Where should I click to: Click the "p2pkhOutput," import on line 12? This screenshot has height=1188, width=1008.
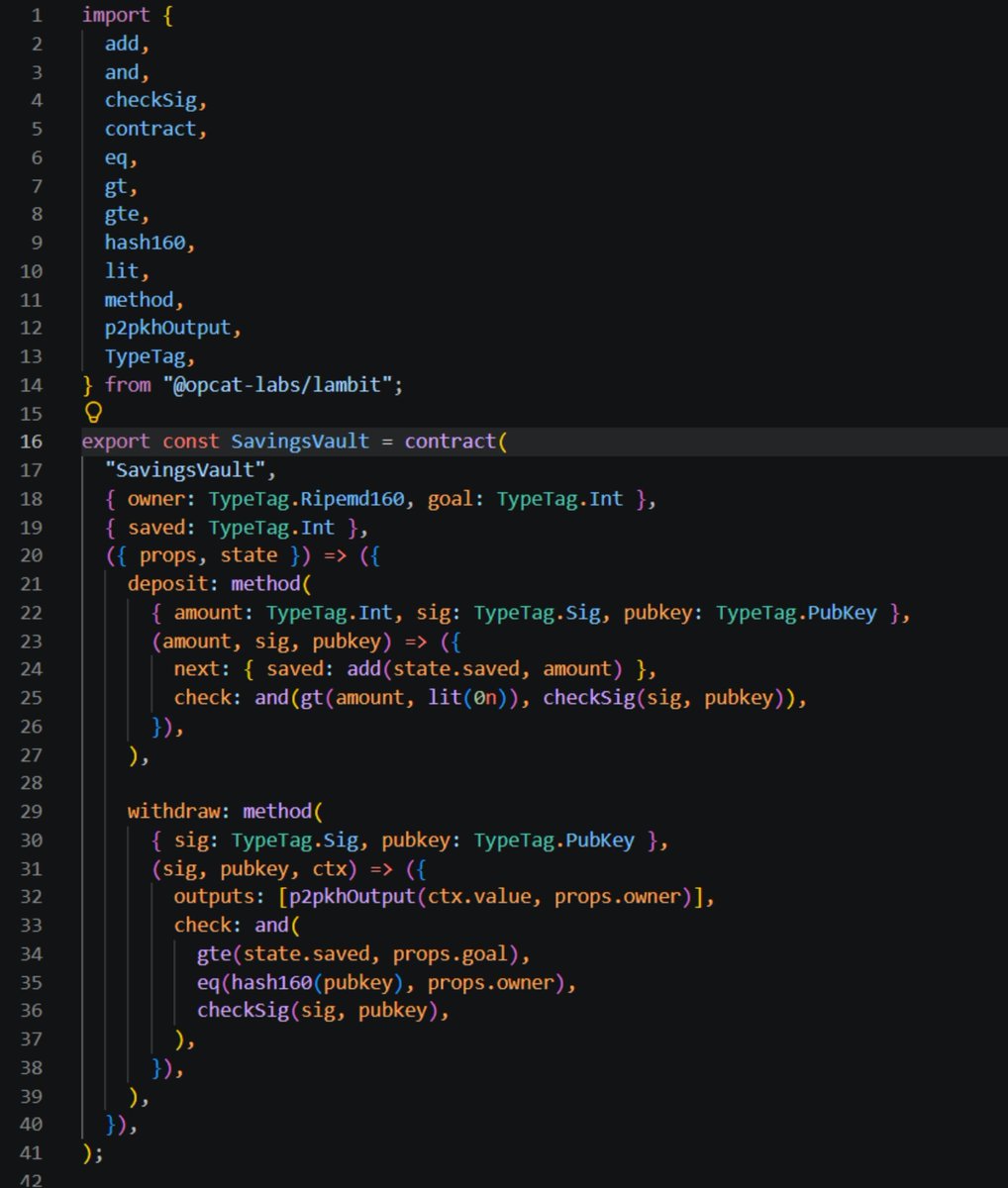point(173,328)
